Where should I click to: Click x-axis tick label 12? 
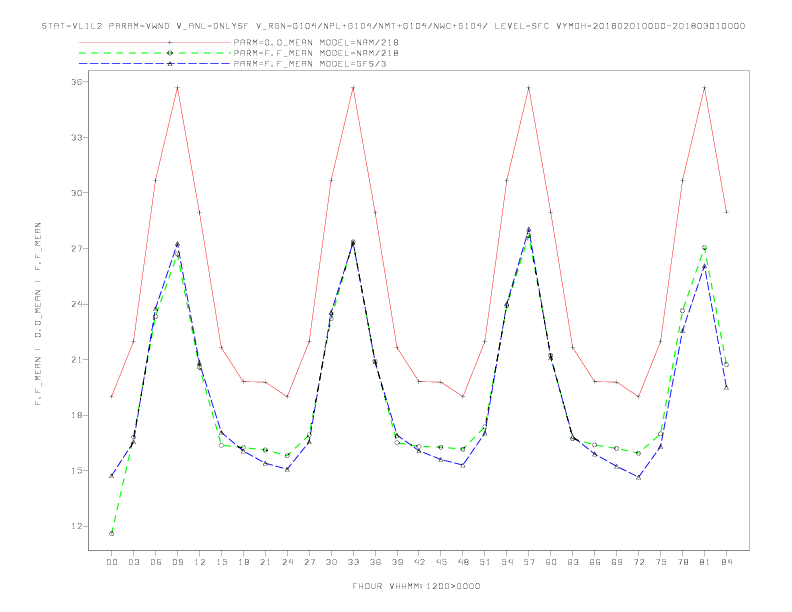point(200,562)
